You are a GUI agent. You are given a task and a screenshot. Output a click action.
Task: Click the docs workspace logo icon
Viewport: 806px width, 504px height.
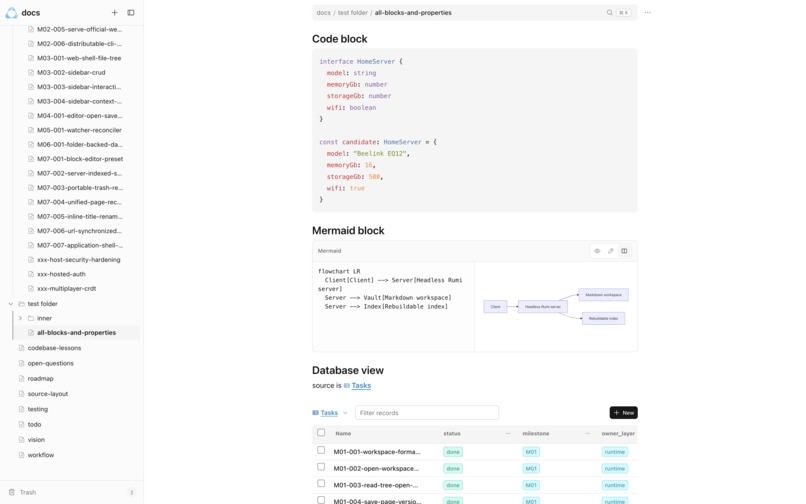pos(11,13)
